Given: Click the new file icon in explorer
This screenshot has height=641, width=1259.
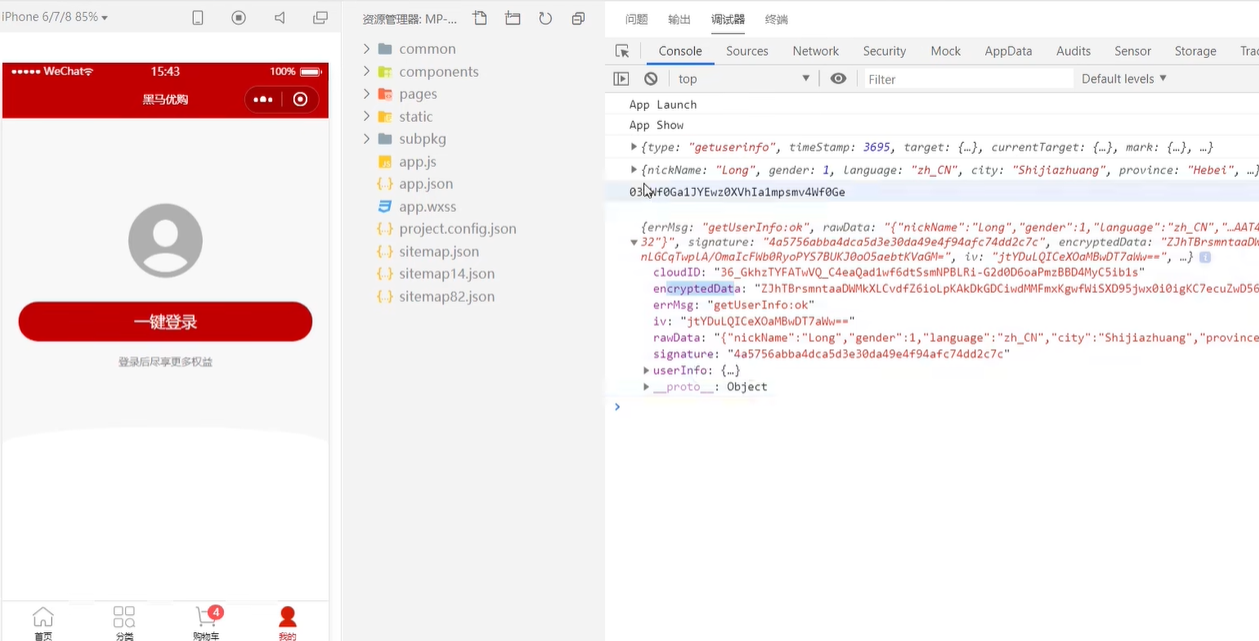Looking at the screenshot, I should pyautogui.click(x=480, y=18).
